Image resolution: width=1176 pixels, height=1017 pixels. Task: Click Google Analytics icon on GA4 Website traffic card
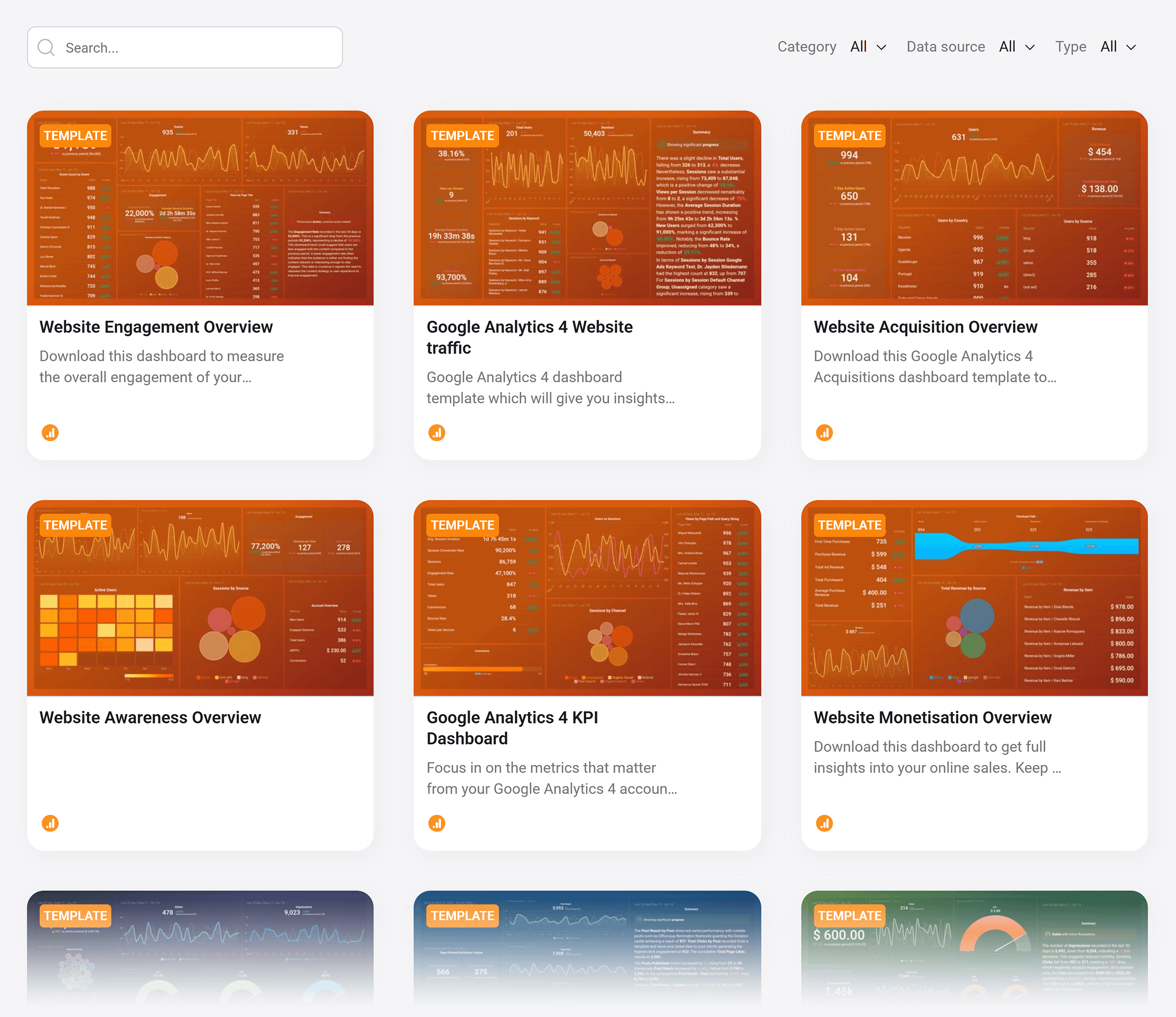pos(437,433)
